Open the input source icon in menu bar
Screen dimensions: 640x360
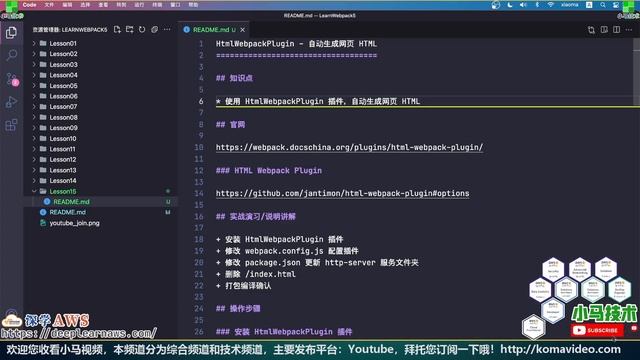[589, 5]
